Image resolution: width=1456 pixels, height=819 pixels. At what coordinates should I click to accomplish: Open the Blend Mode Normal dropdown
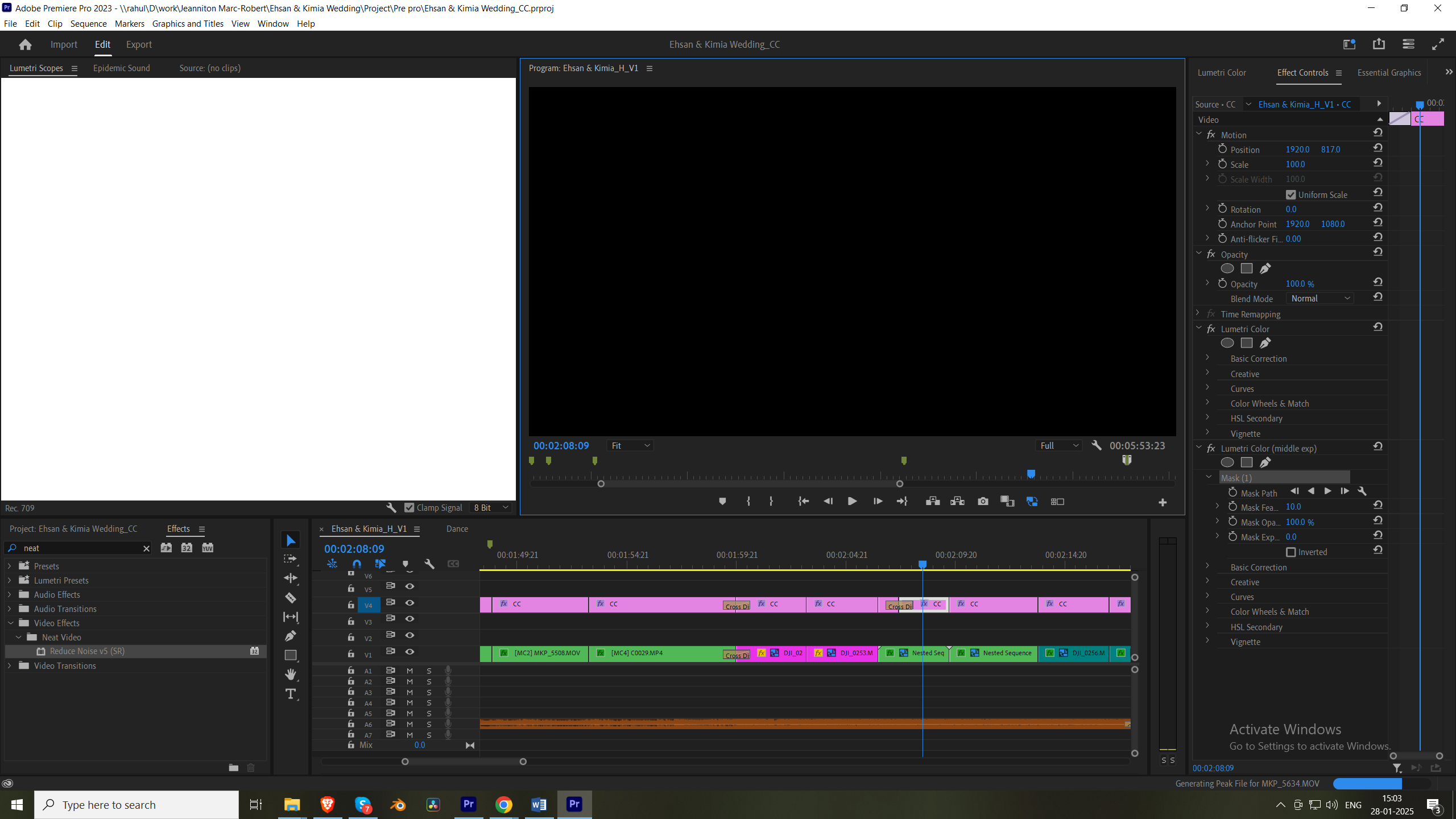(1318, 298)
